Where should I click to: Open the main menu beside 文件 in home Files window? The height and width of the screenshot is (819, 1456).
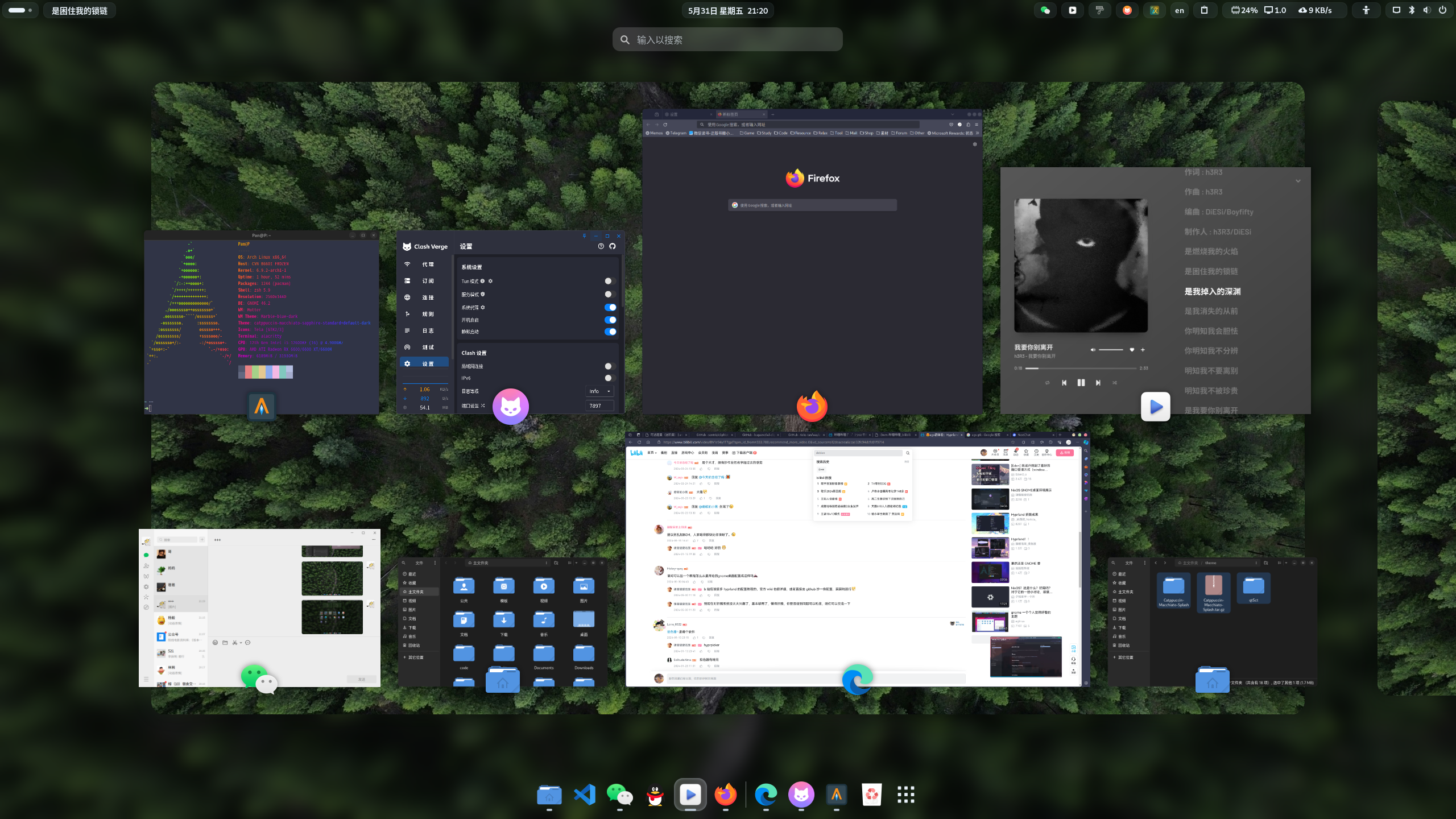(435, 563)
